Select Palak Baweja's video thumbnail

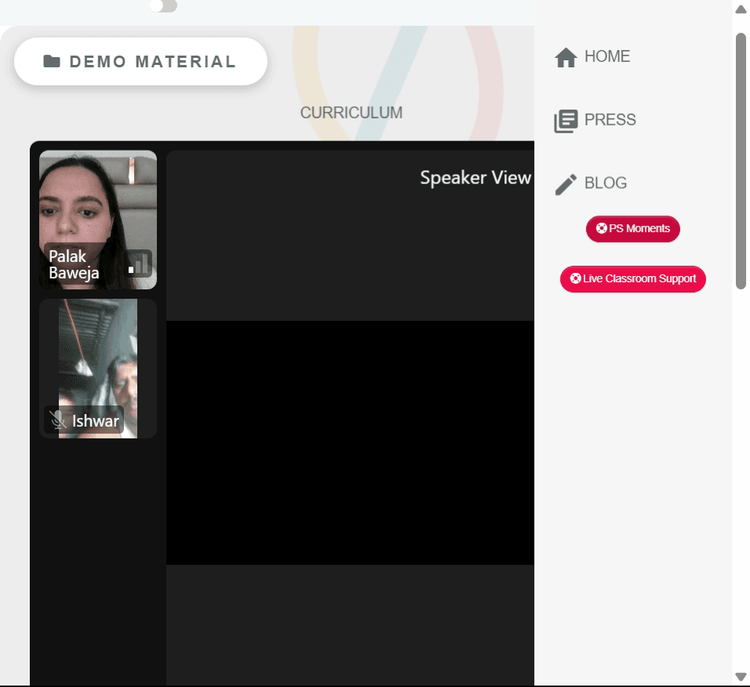pyautogui.click(x=98, y=220)
